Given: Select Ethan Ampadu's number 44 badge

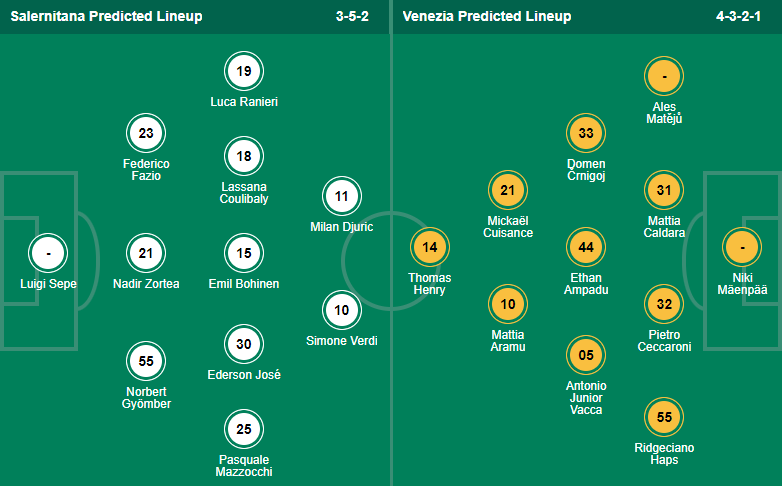Looking at the screenshot, I should pos(586,247).
